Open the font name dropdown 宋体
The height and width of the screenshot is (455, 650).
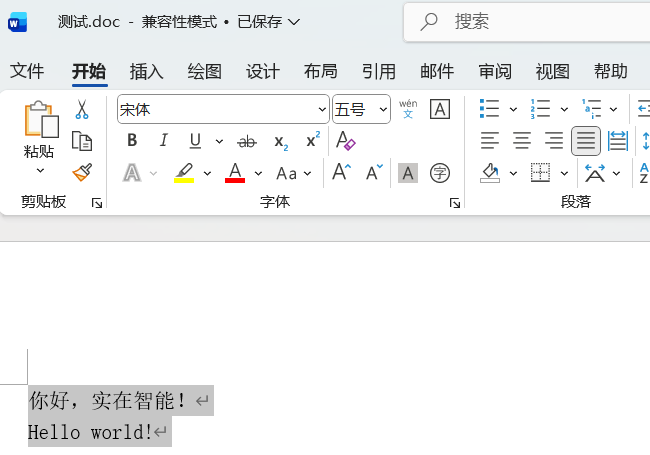[322, 109]
